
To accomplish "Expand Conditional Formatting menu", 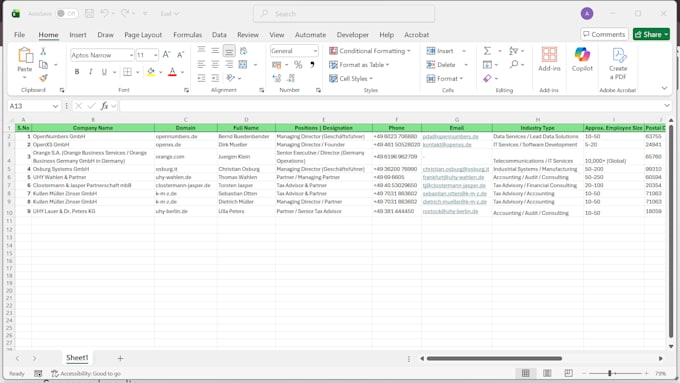I will click(370, 51).
